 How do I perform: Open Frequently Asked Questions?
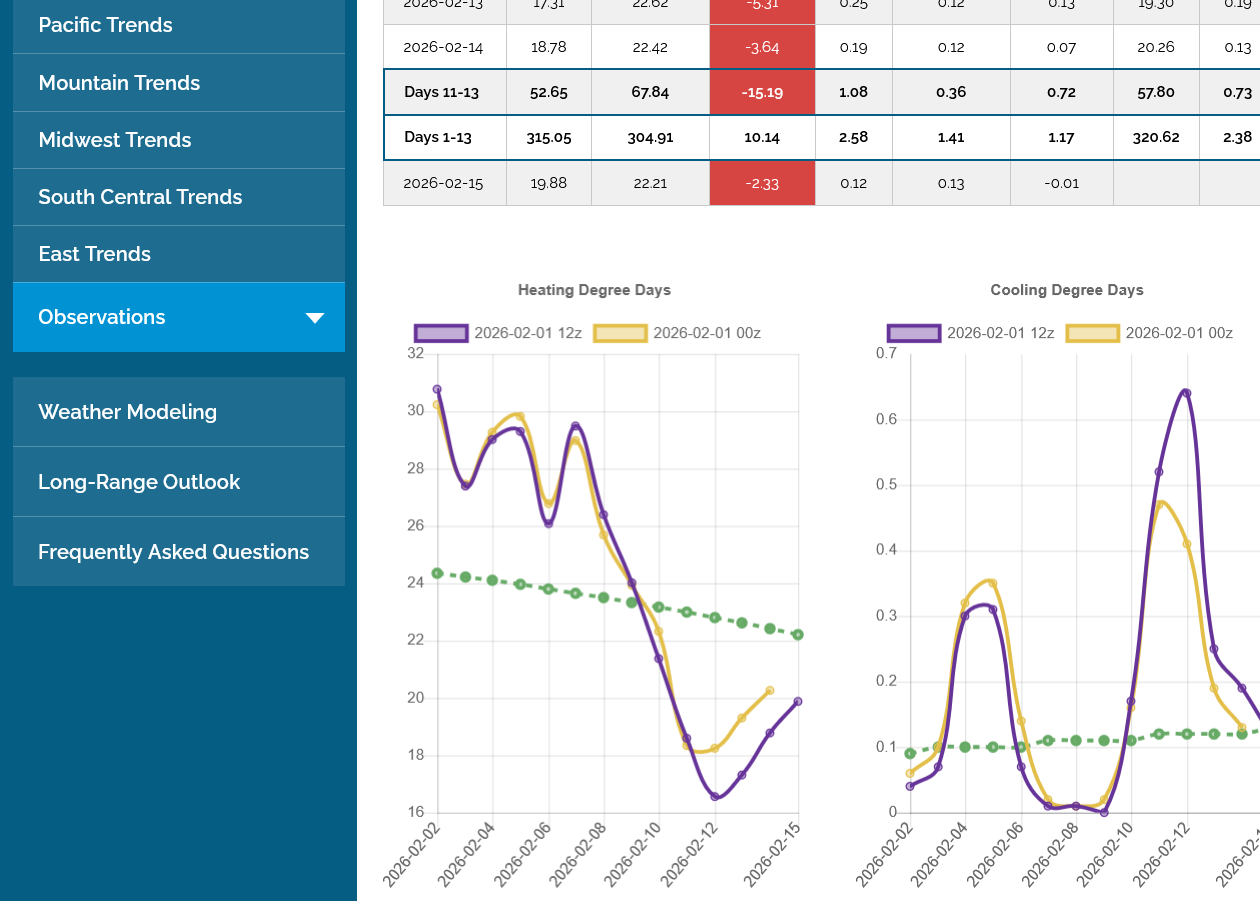pyautogui.click(x=173, y=552)
